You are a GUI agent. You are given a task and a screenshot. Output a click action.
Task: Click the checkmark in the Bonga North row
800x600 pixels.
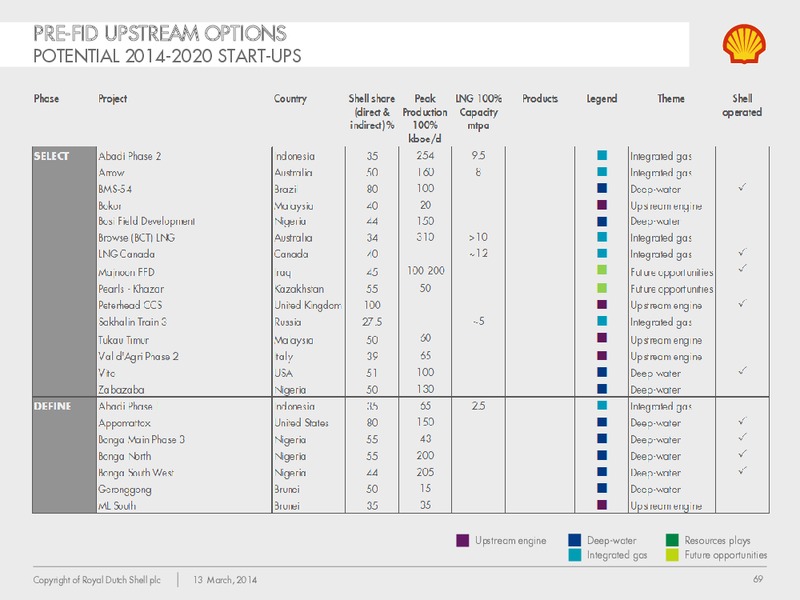point(742,454)
